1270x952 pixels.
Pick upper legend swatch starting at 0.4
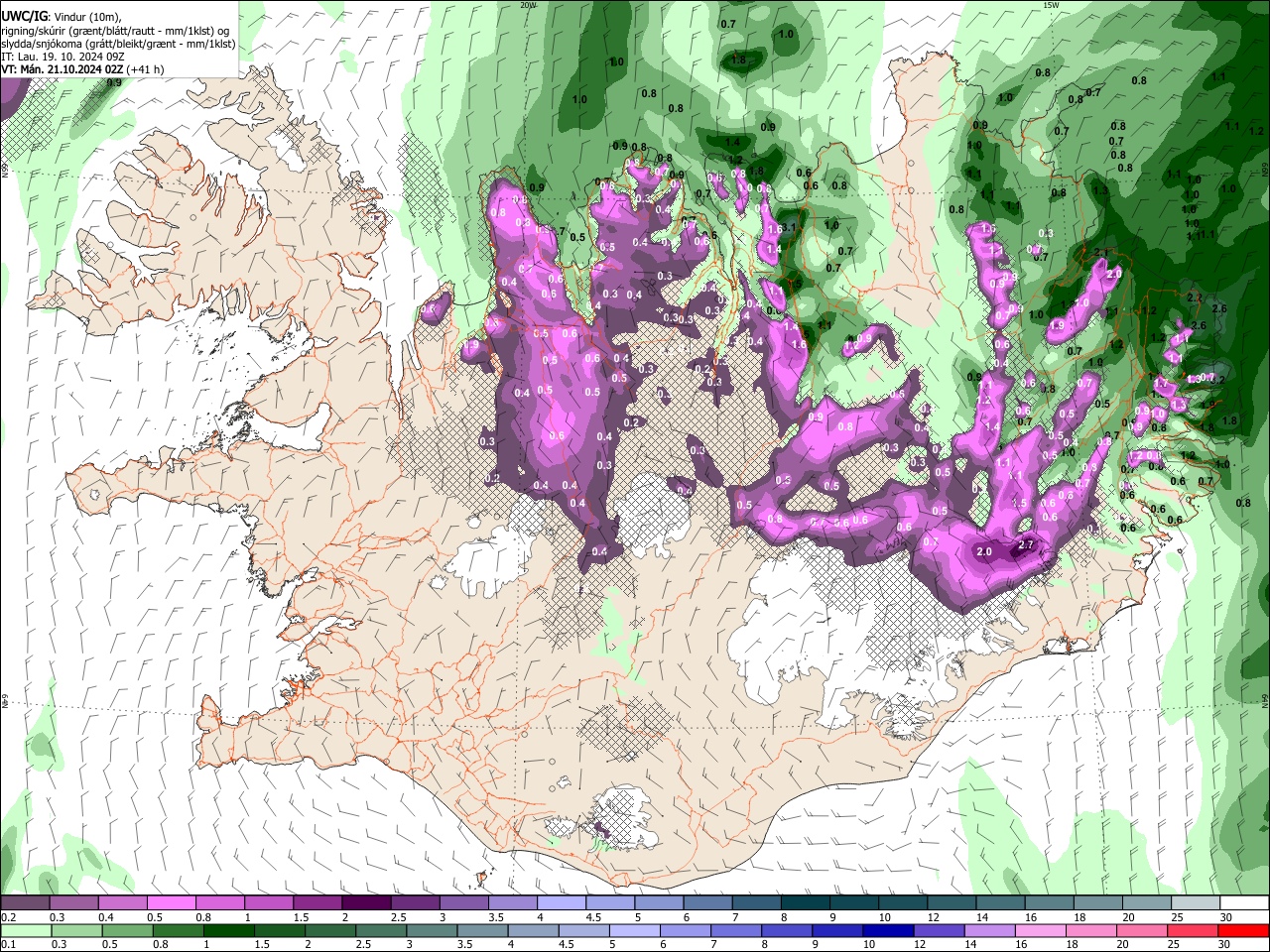(123, 903)
